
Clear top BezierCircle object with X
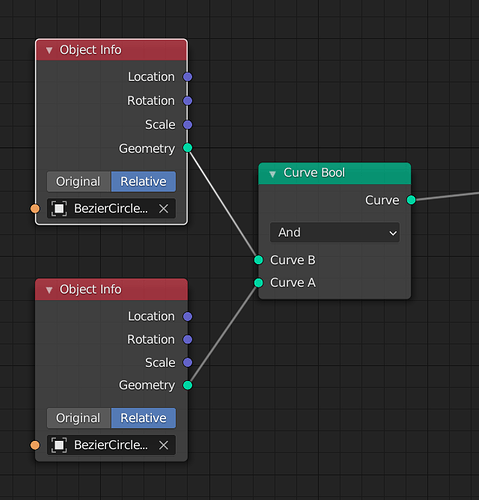(163, 209)
